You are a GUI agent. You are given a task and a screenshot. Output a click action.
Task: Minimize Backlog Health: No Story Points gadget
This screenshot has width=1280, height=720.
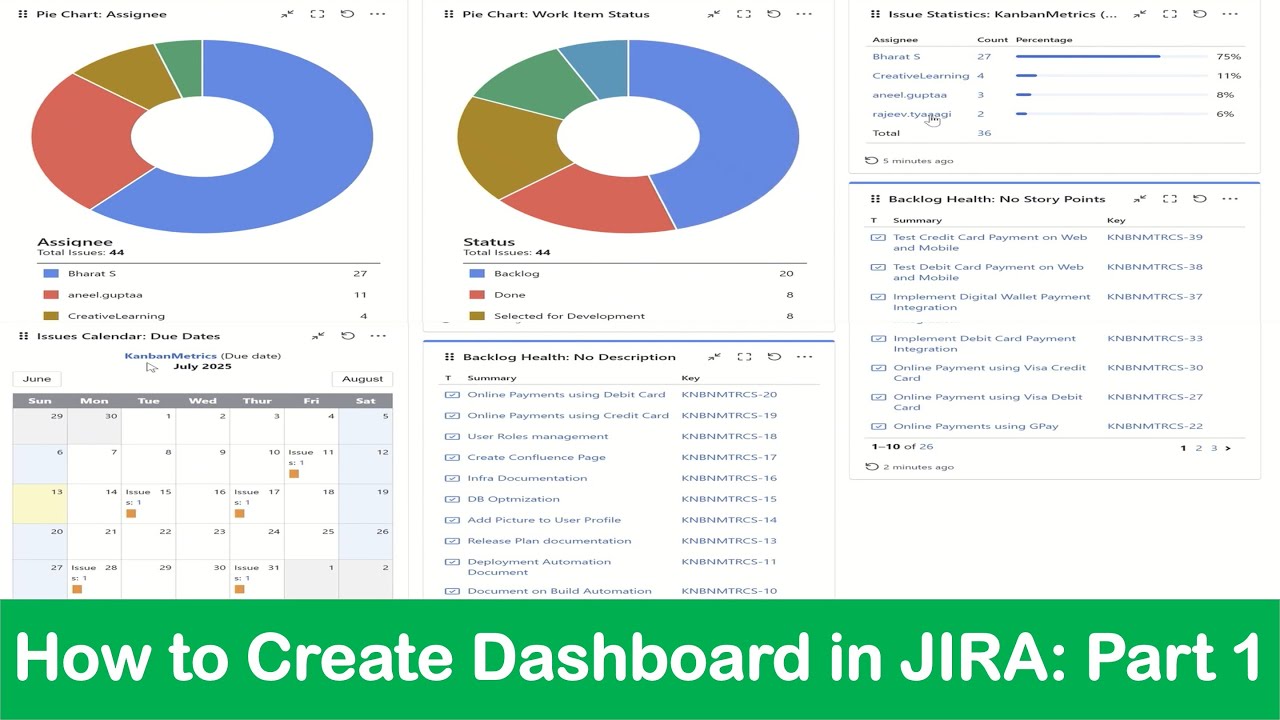tap(1139, 199)
